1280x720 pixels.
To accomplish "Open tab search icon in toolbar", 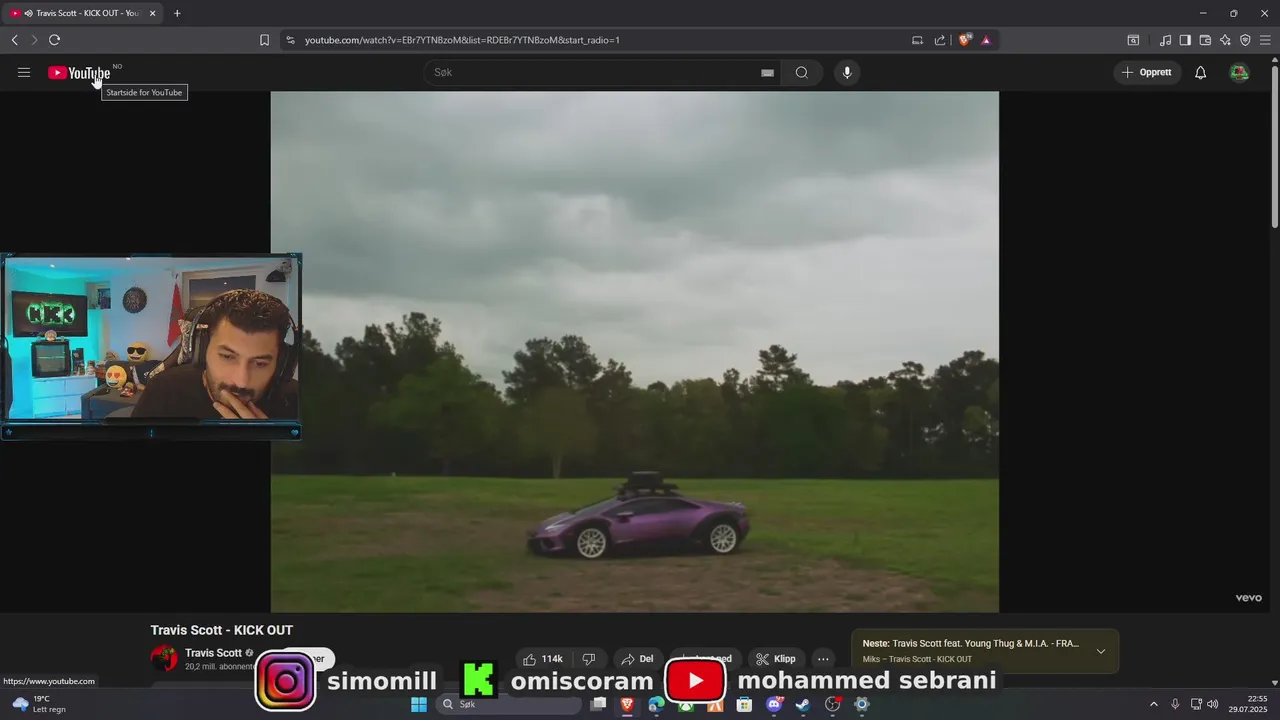I will 1133,40.
